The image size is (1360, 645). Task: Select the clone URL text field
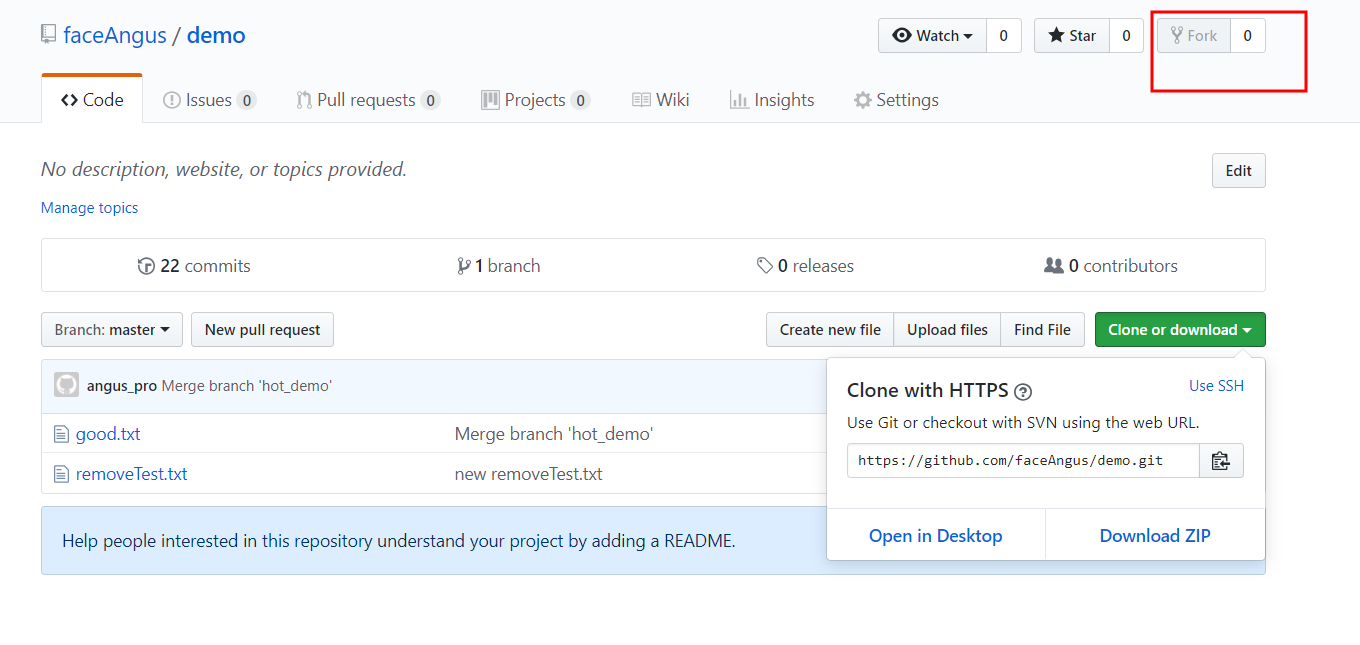(x=1023, y=461)
